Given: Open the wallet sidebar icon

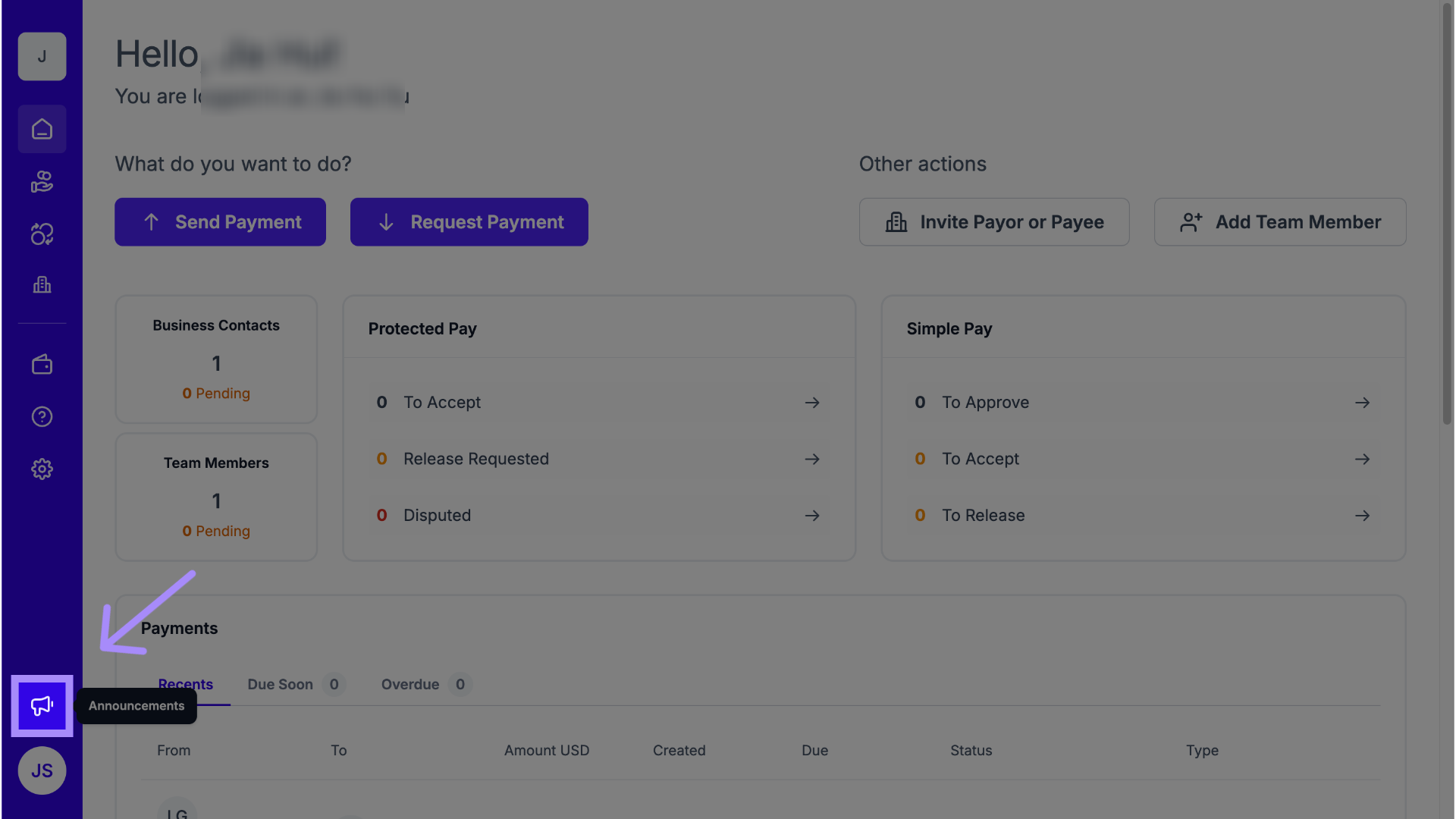Looking at the screenshot, I should 42,365.
